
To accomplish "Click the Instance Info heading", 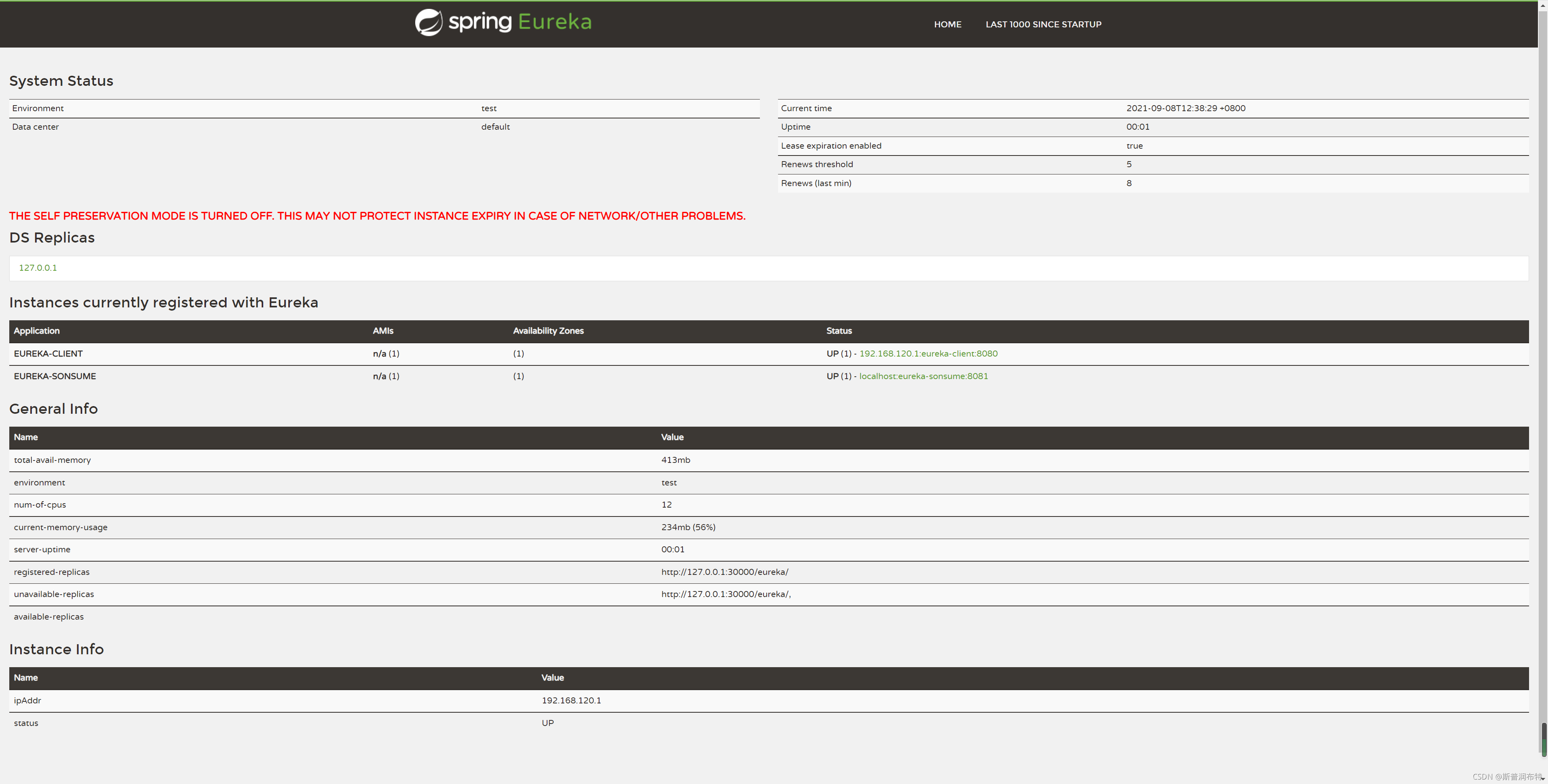I will (56, 649).
